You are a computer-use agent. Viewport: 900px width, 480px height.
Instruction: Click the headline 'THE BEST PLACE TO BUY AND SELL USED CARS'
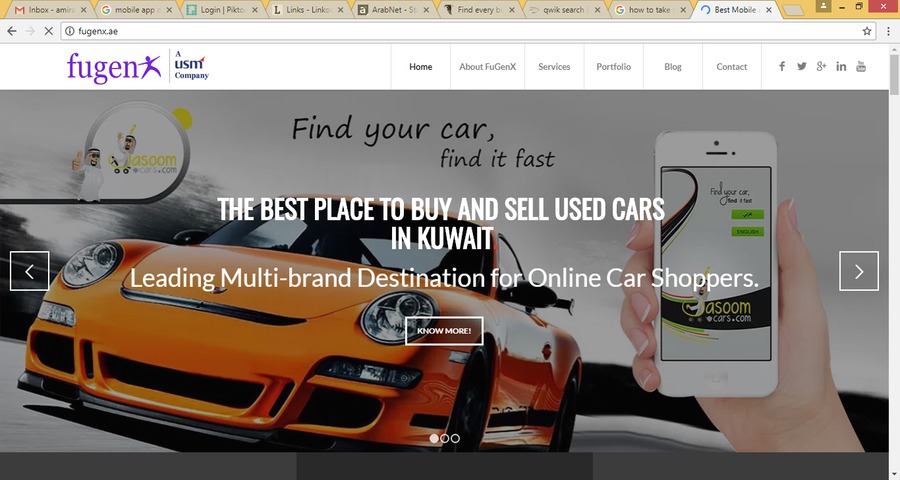point(441,209)
